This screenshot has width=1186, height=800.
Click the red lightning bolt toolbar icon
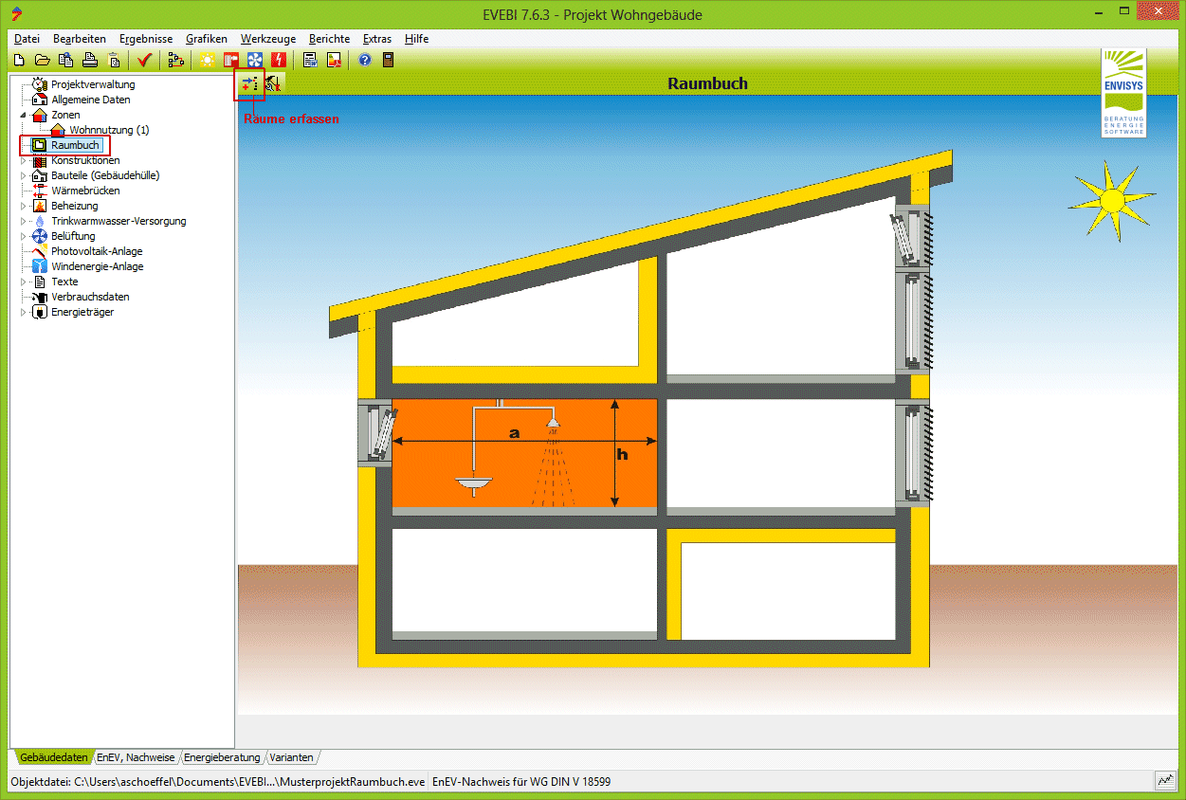[x=278, y=60]
